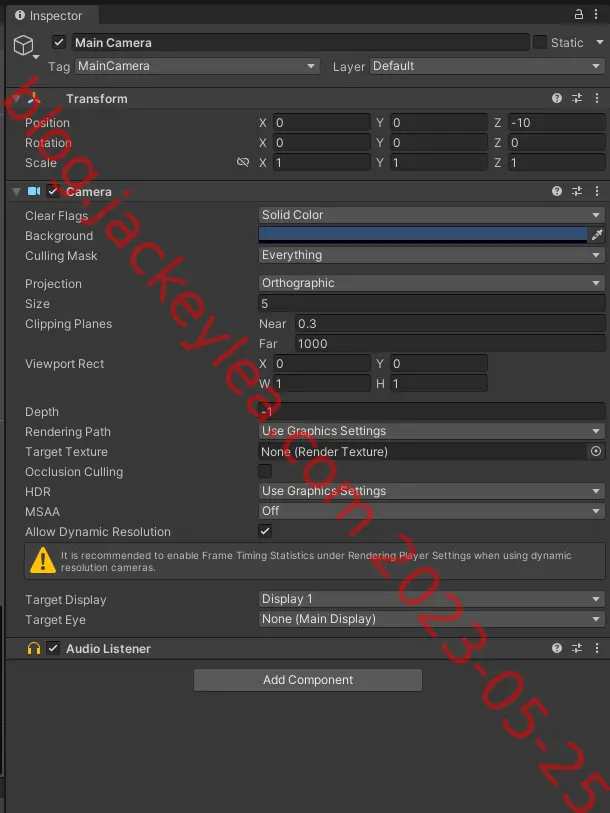Click the Viewport Rect H field
The width and height of the screenshot is (610, 813).
pyautogui.click(x=439, y=384)
